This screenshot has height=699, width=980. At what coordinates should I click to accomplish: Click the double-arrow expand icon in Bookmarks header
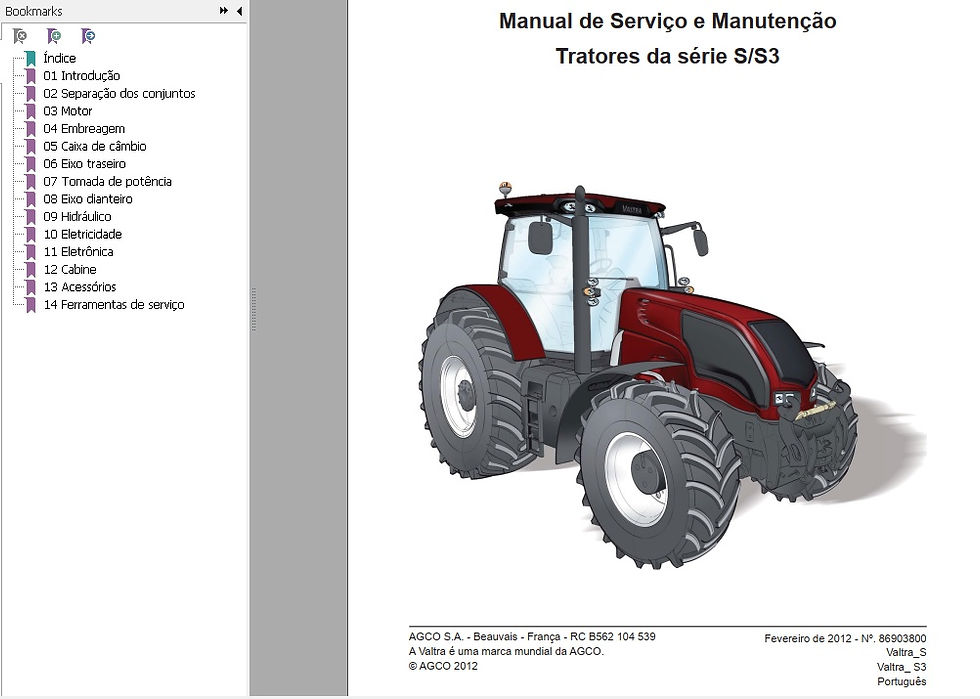(x=224, y=11)
